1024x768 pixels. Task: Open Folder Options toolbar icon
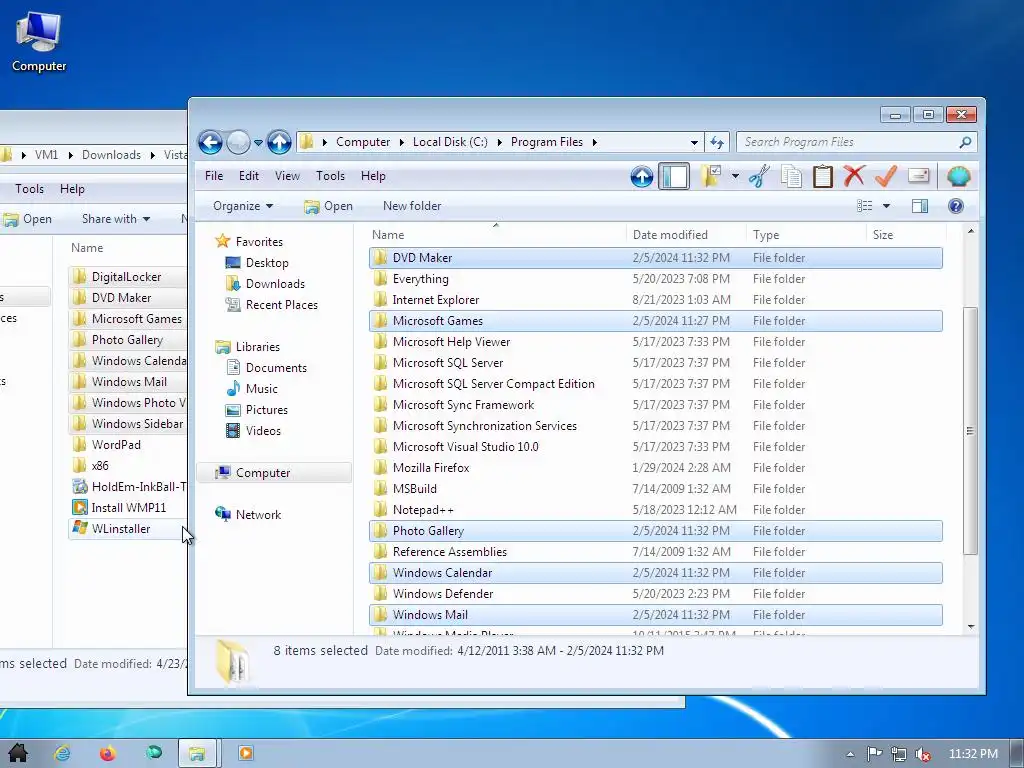[711, 176]
